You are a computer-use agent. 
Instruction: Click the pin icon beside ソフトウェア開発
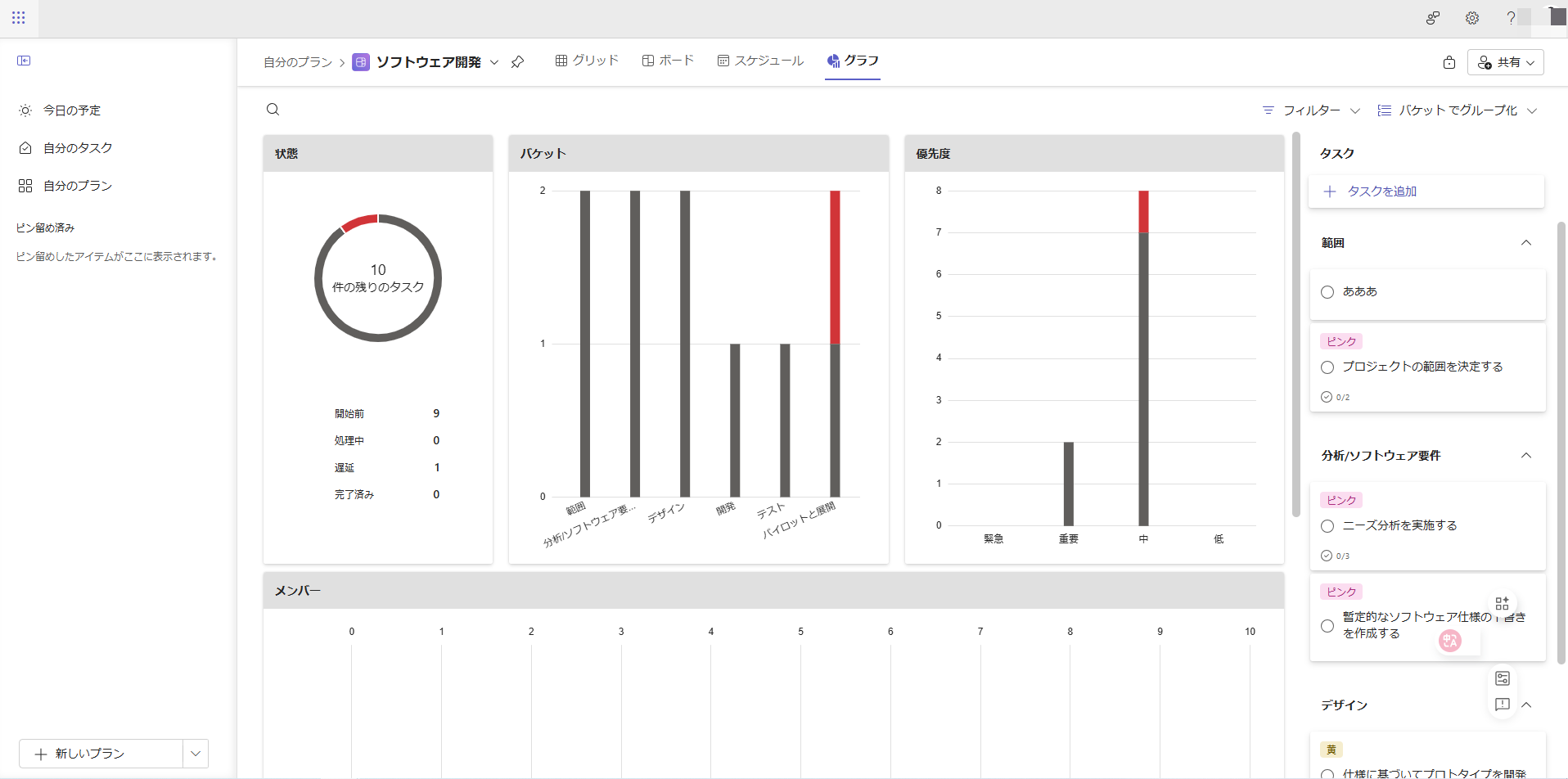click(x=517, y=62)
